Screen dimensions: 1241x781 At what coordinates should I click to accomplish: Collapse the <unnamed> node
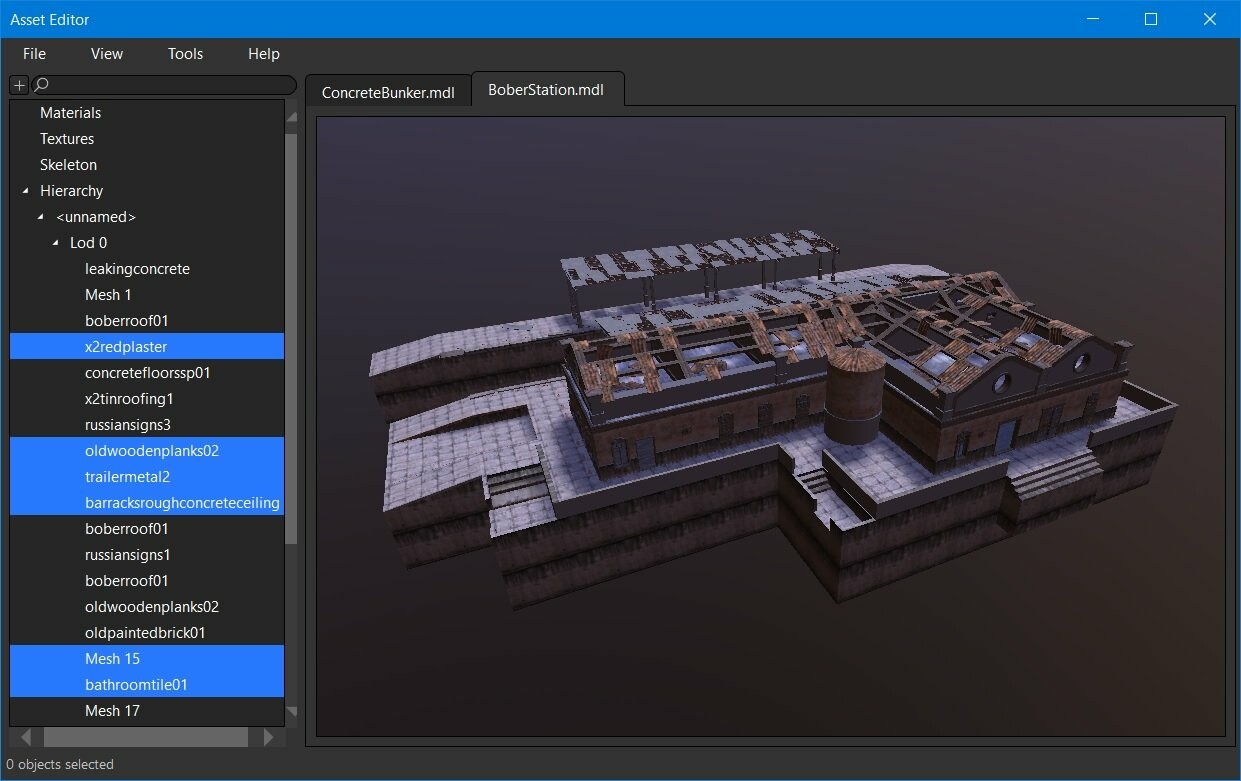40,216
